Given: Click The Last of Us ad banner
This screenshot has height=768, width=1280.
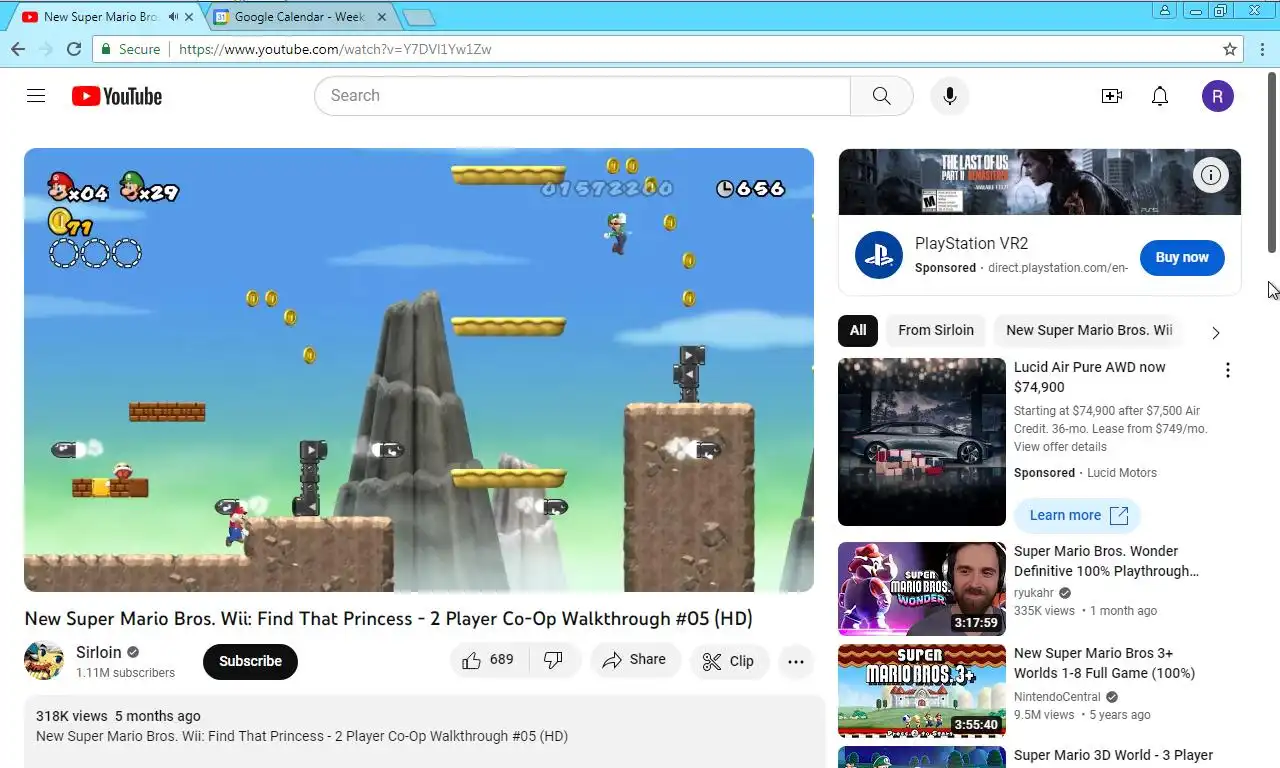Looking at the screenshot, I should pyautogui.click(x=1040, y=182).
